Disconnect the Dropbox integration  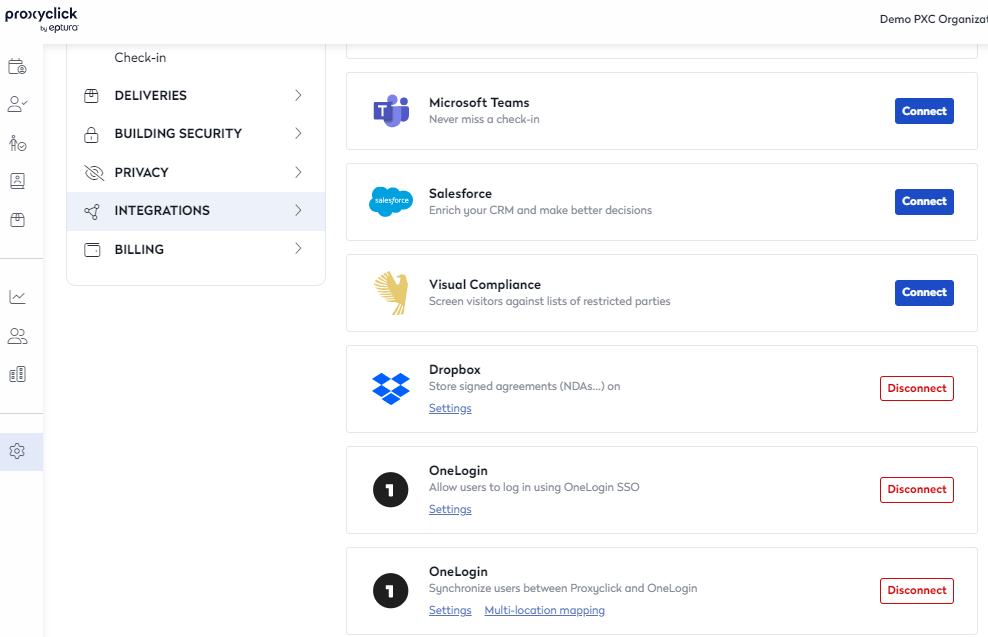(x=917, y=388)
